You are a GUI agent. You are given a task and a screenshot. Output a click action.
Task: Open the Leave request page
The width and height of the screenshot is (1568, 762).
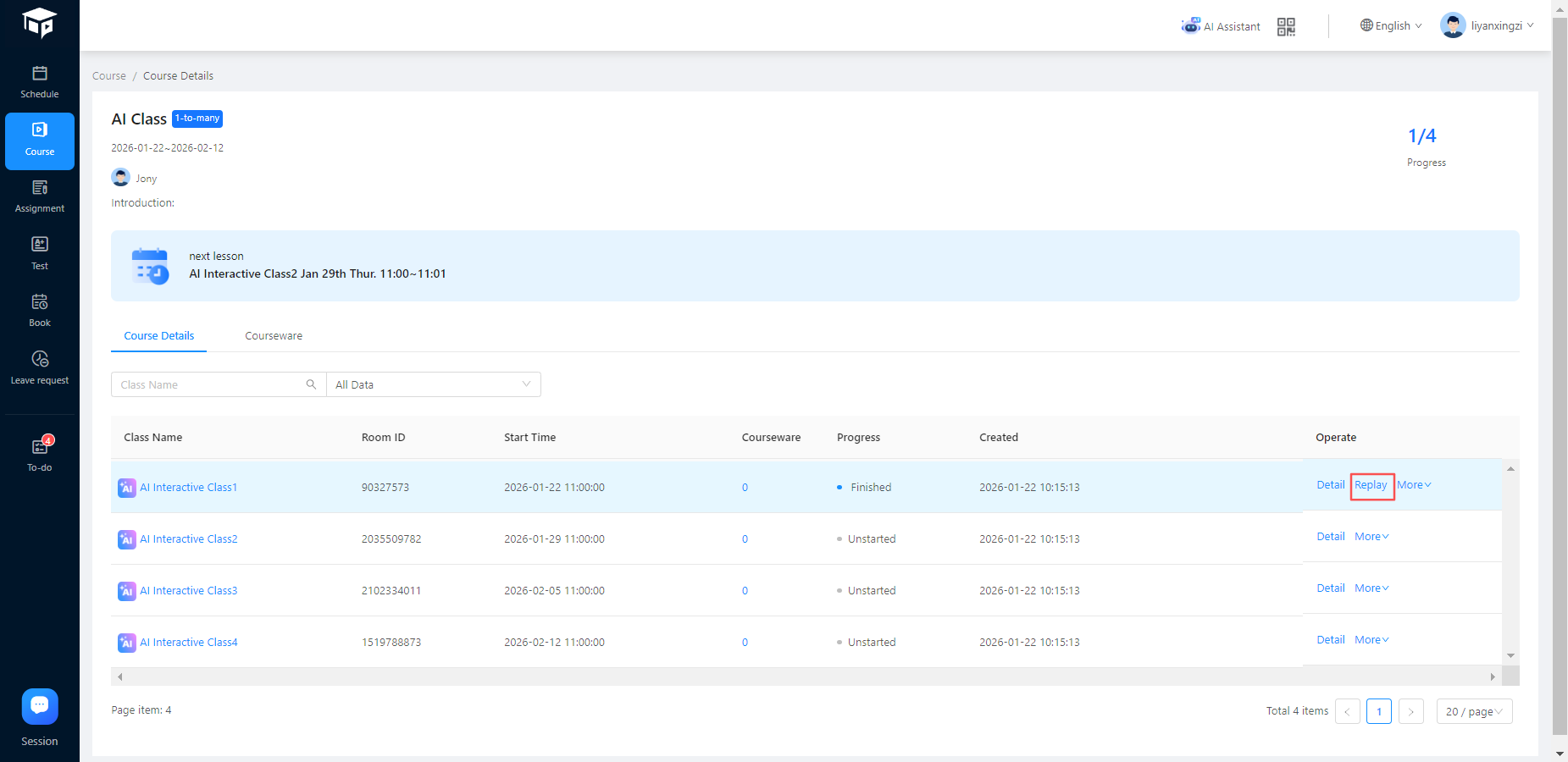(x=40, y=367)
